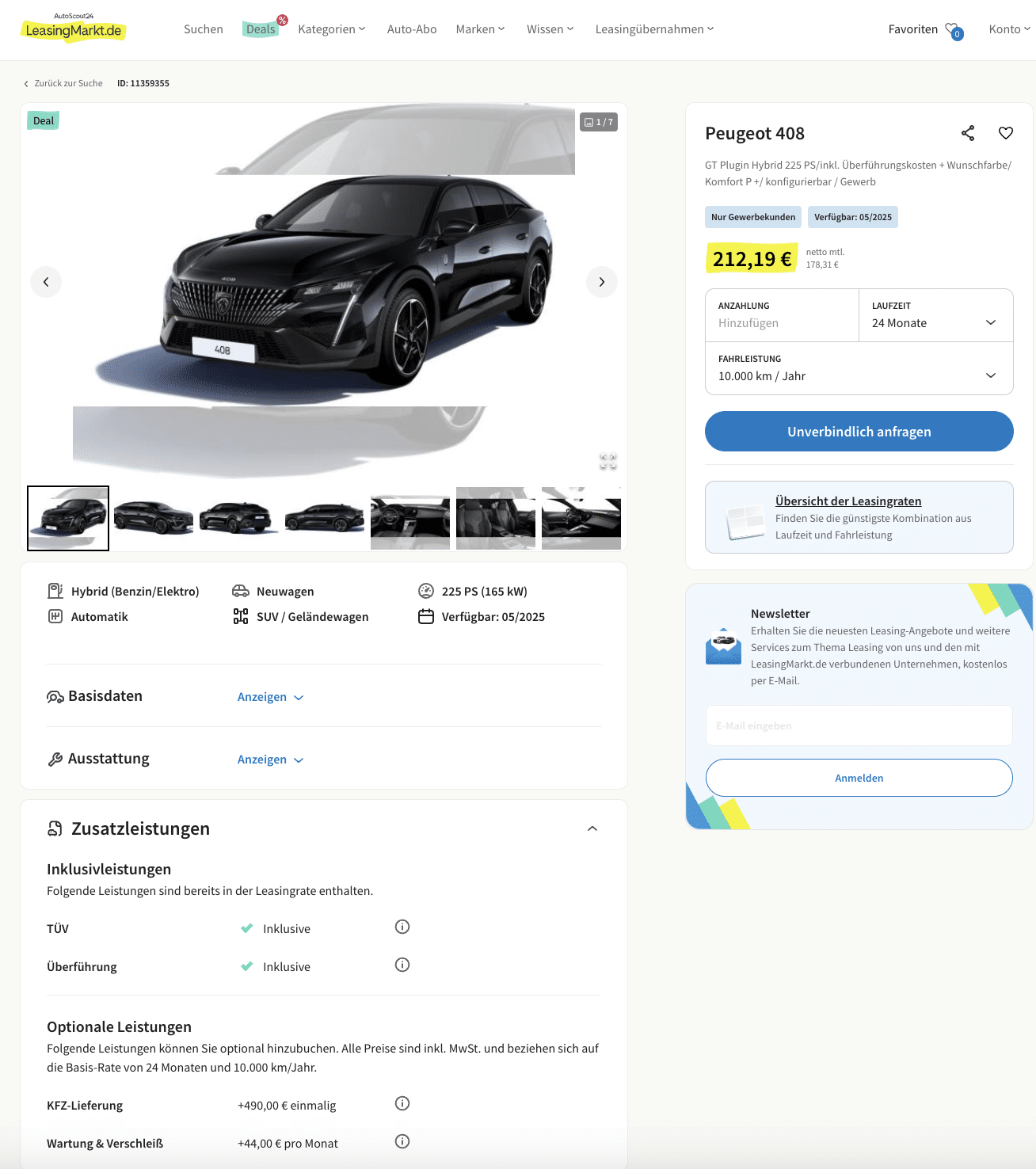Open Laufzeit 24 Monate dropdown
1036x1169 pixels.
coord(936,315)
